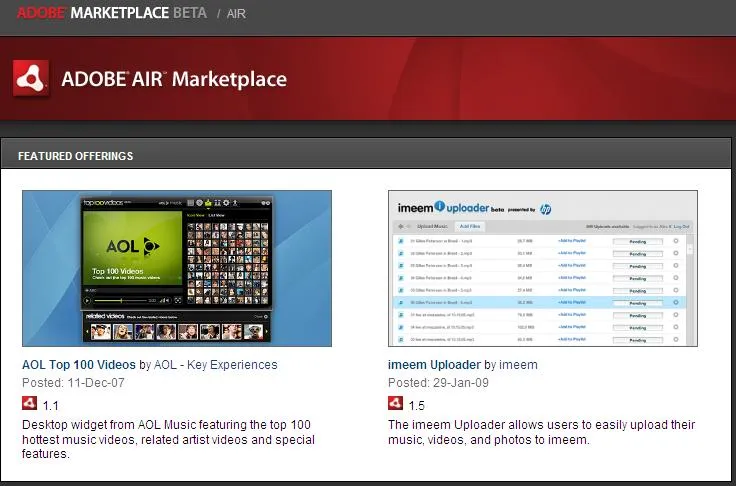Click imeem Uploader screenshot thumbnail
This screenshot has height=486, width=736.
(543, 268)
